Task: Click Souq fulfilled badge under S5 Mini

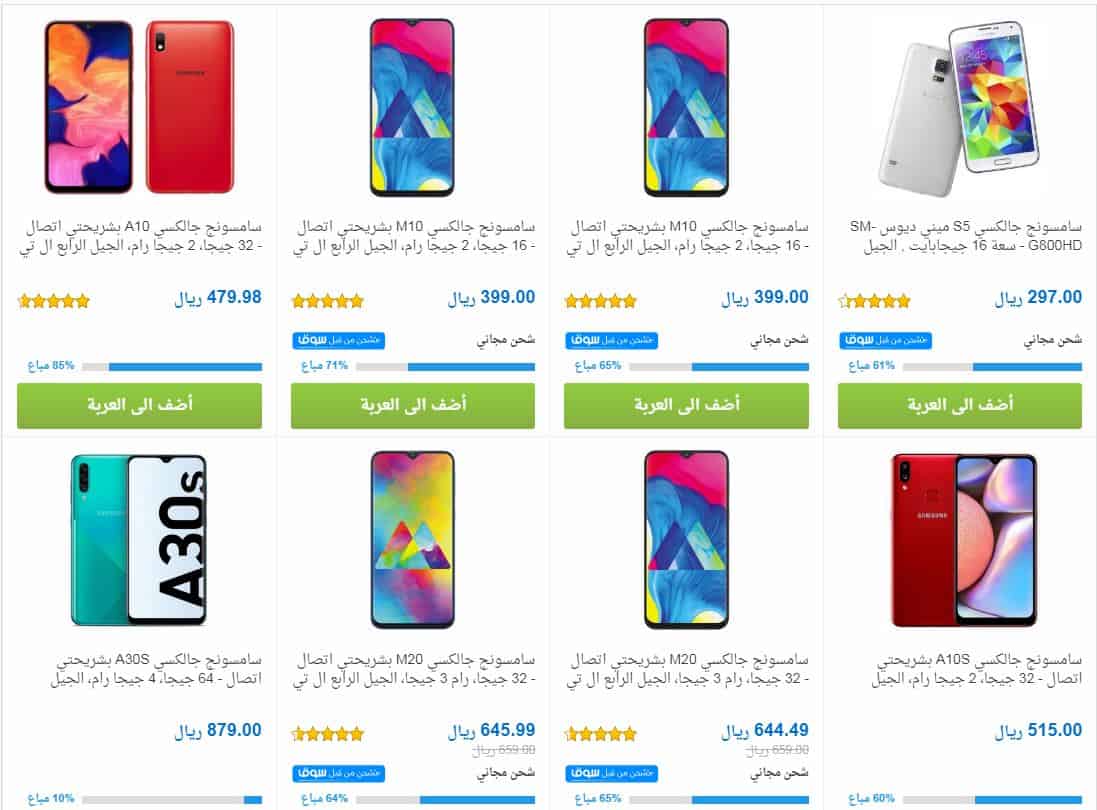Action: coord(885,340)
